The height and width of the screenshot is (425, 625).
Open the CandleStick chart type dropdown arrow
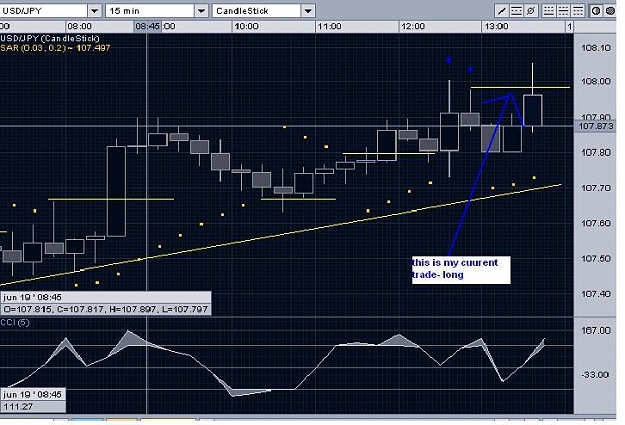(x=308, y=11)
